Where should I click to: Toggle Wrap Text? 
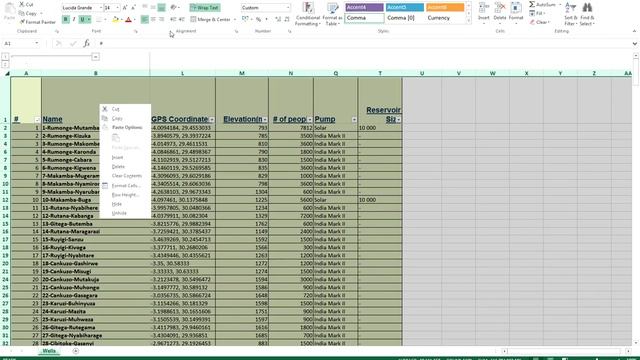[x=205, y=8]
